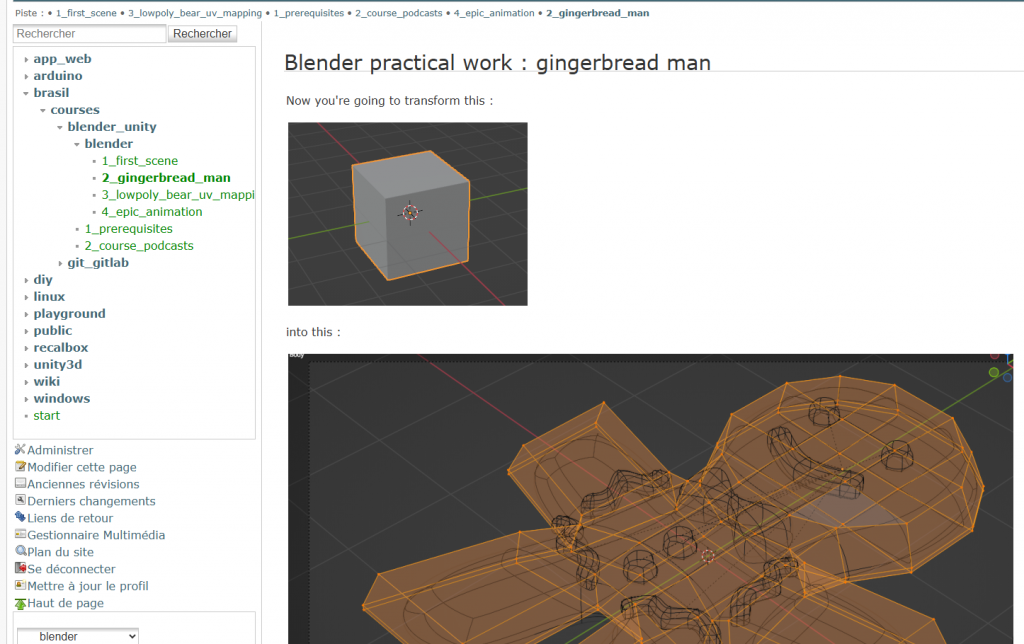The height and width of the screenshot is (644, 1024).
Task: Click the Derniers changements icon
Action: tap(20, 500)
